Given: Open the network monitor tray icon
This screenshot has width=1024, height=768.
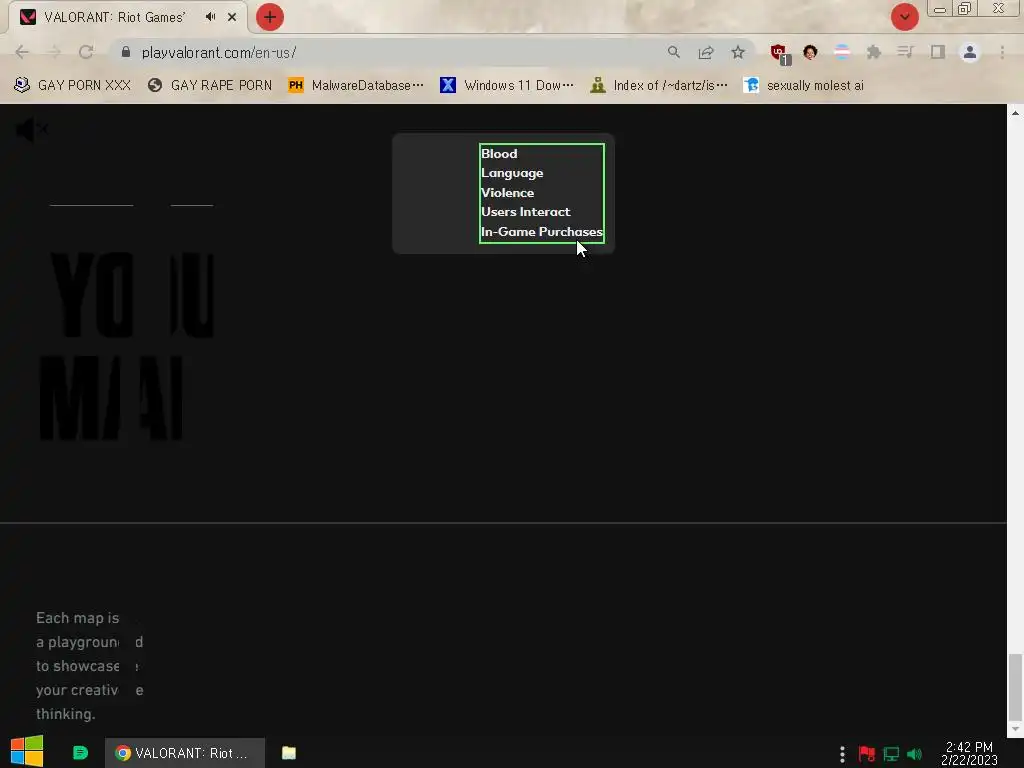Looking at the screenshot, I should coord(891,754).
